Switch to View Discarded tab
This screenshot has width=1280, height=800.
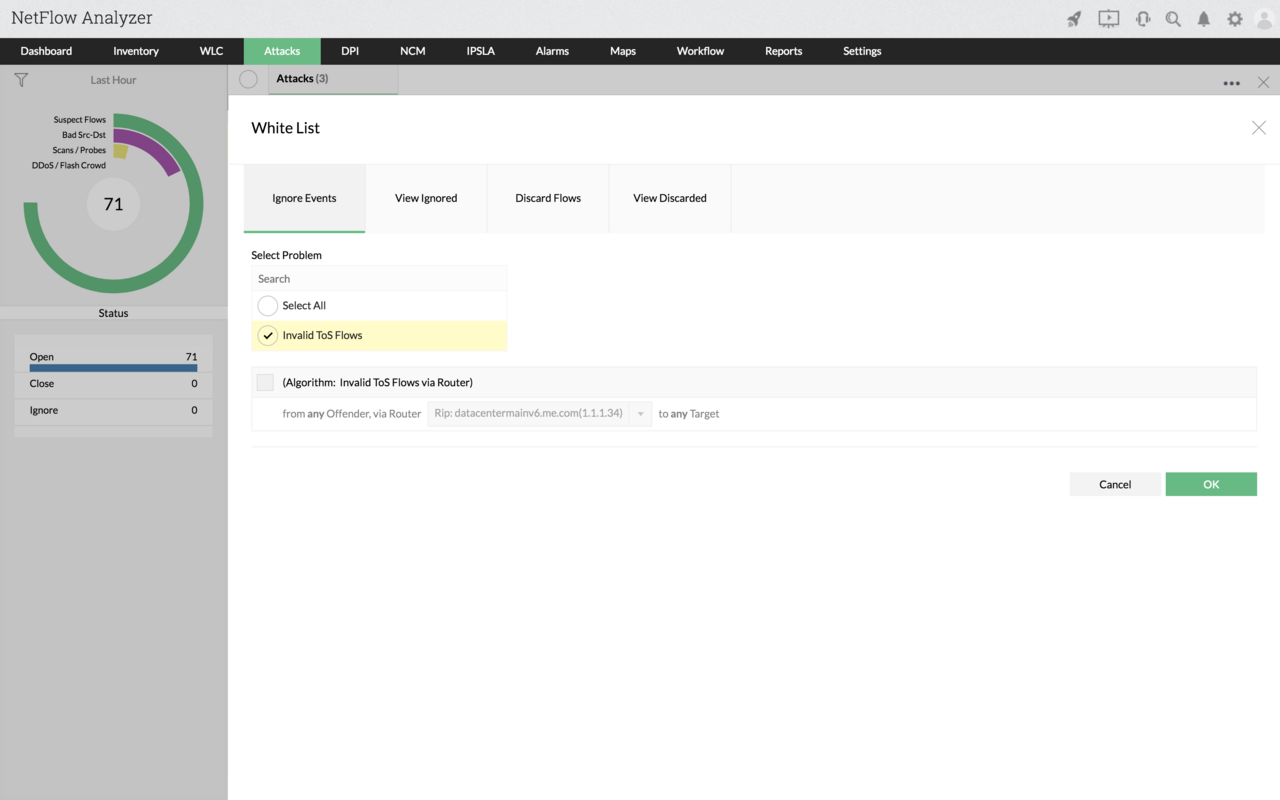coord(670,198)
